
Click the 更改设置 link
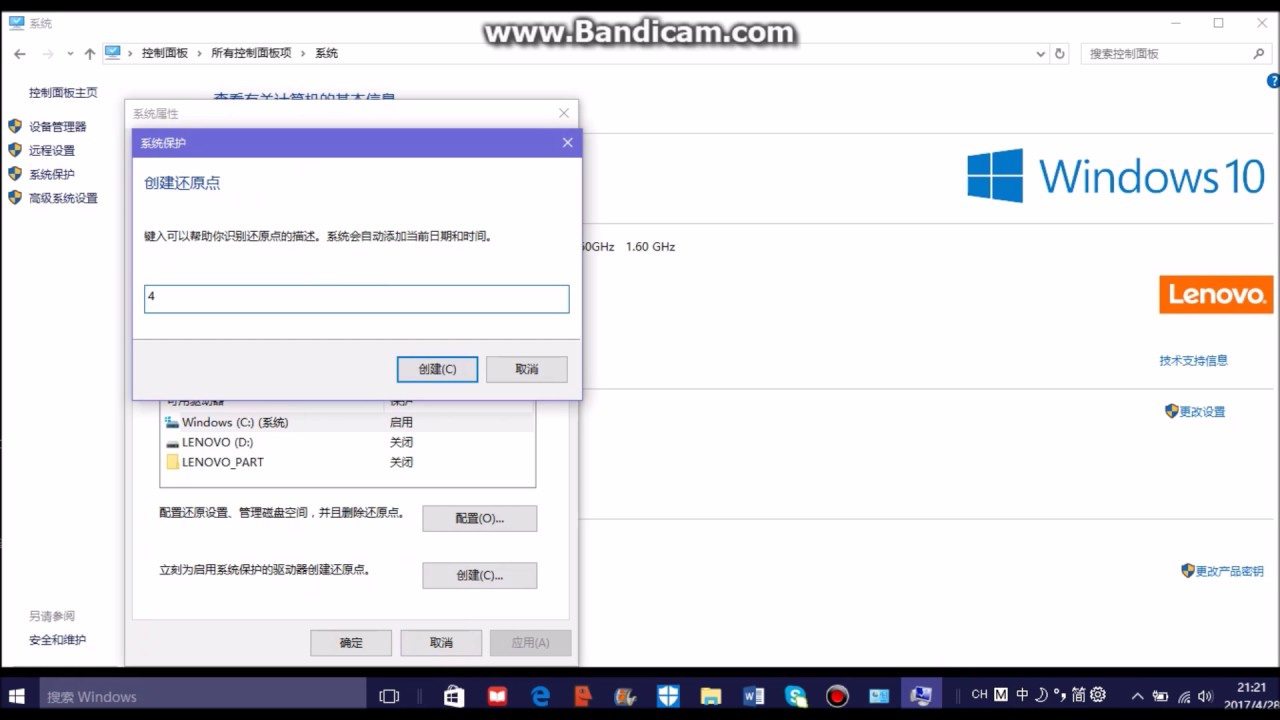coord(1202,411)
